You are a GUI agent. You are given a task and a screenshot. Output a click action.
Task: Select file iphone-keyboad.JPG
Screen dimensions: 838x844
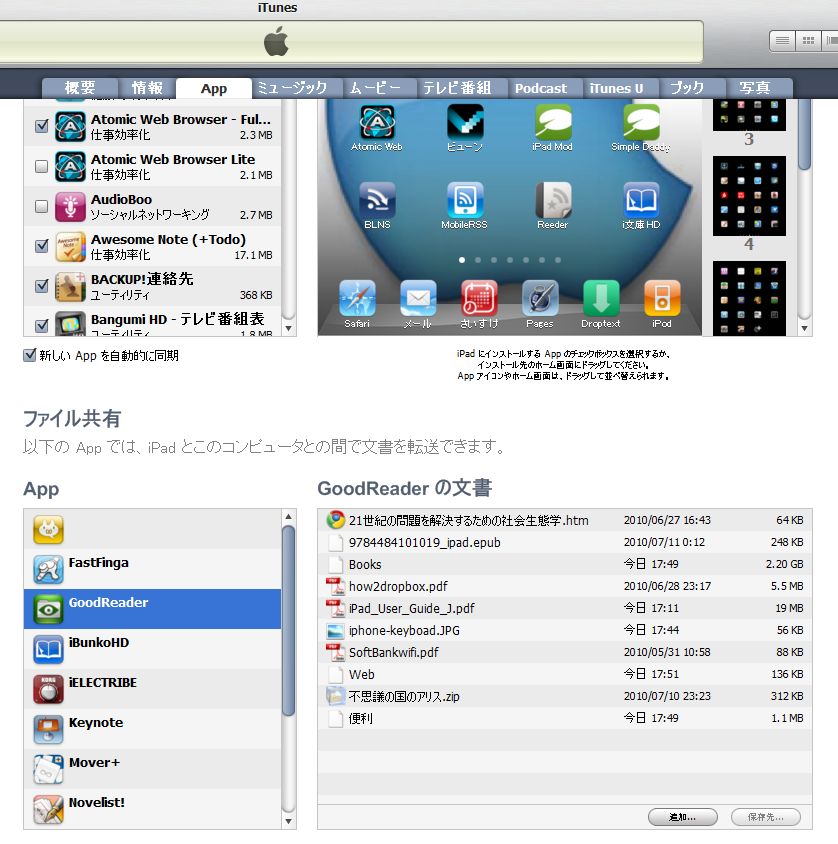pos(565,630)
